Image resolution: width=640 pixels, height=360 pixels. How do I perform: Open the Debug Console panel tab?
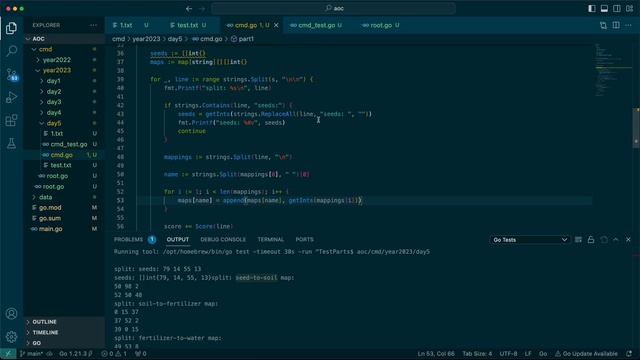[x=223, y=240]
